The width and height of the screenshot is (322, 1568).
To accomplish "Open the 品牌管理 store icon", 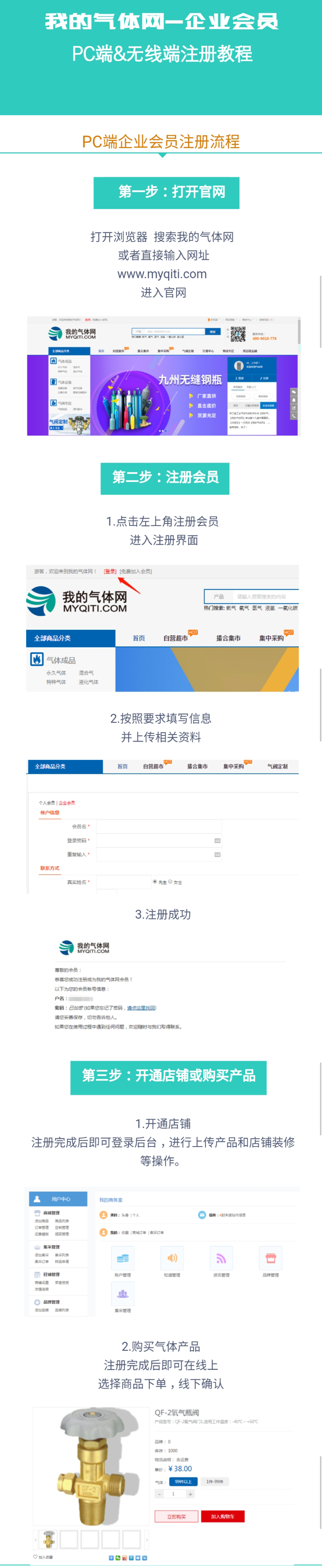I will [271, 1258].
